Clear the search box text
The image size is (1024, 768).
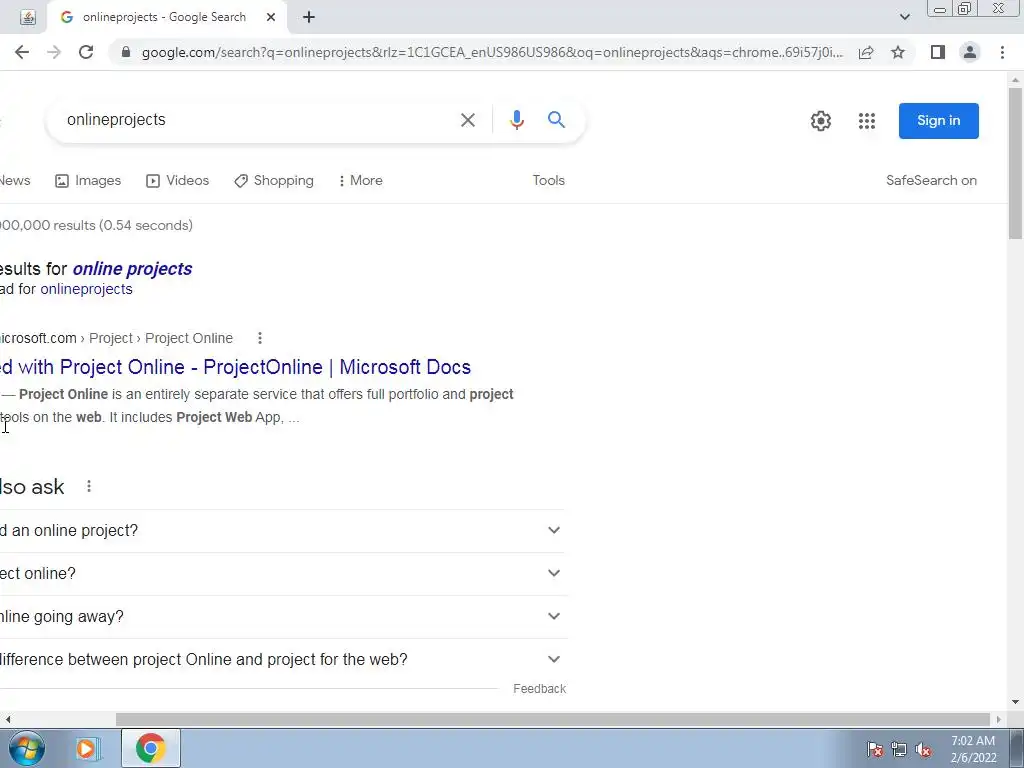click(x=468, y=120)
